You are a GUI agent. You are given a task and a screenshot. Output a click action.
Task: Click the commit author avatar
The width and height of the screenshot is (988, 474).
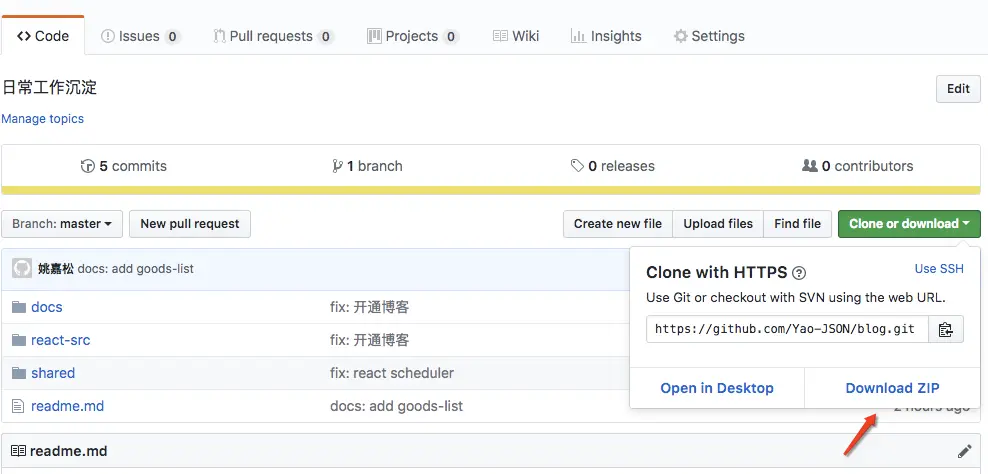click(x=22, y=268)
